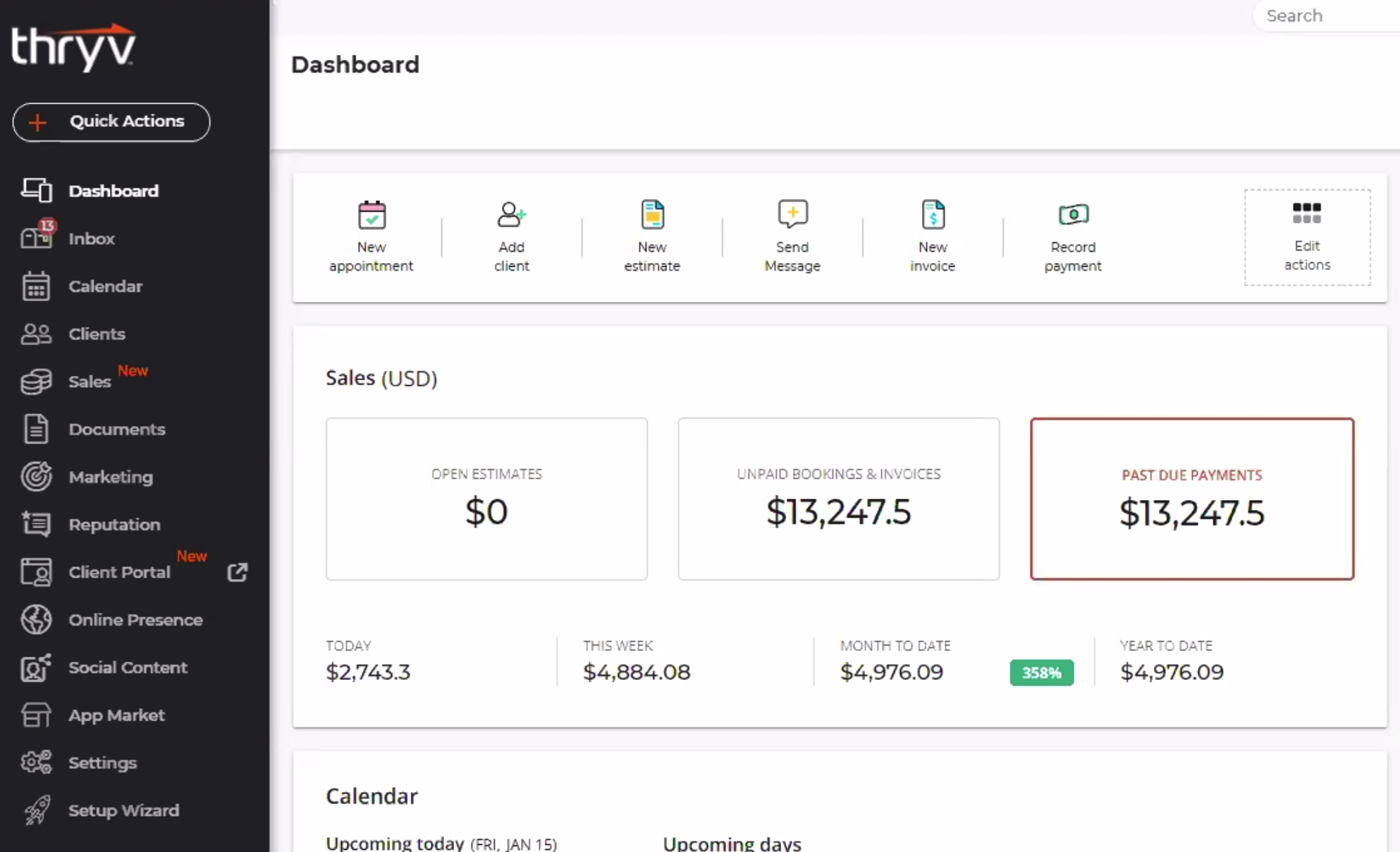This screenshot has width=1400, height=852.
Task: Open the Sales section marked New
Action: click(x=89, y=381)
